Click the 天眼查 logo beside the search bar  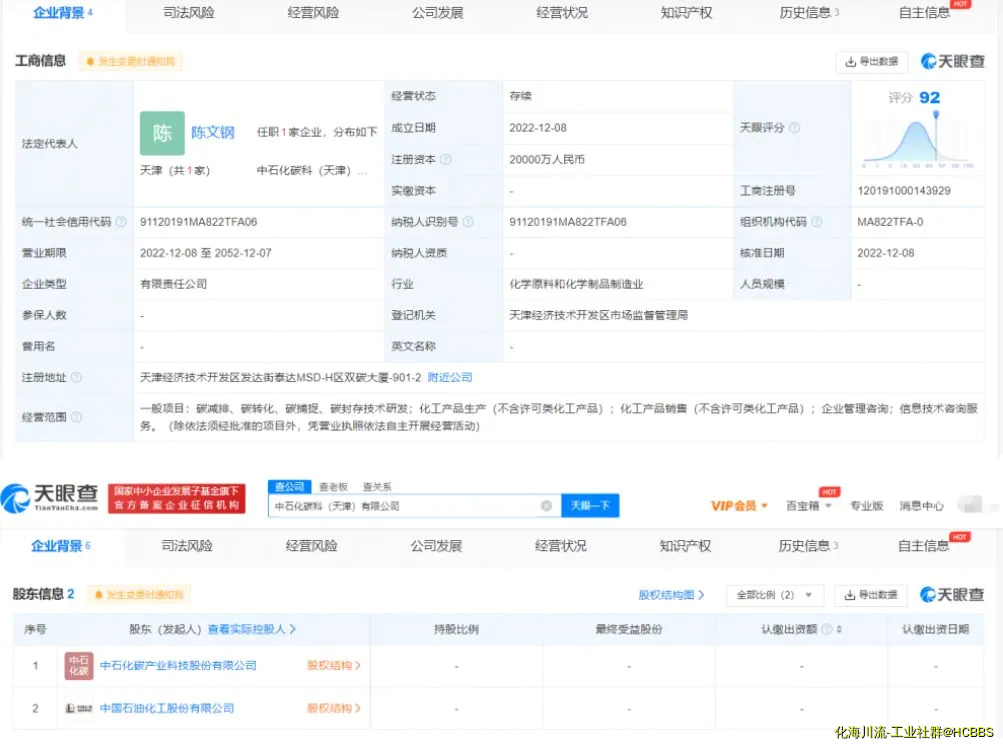point(49,498)
